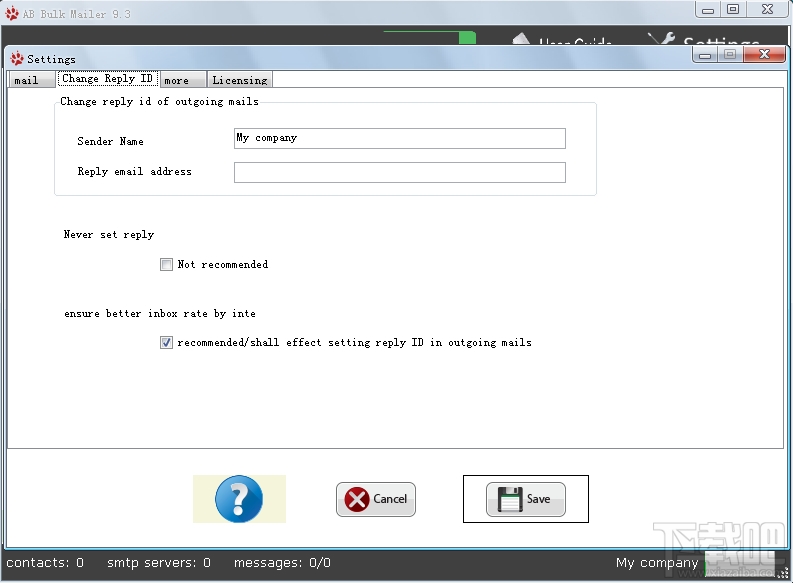
Task: Open Settings wrench in main window
Action: click(704, 39)
